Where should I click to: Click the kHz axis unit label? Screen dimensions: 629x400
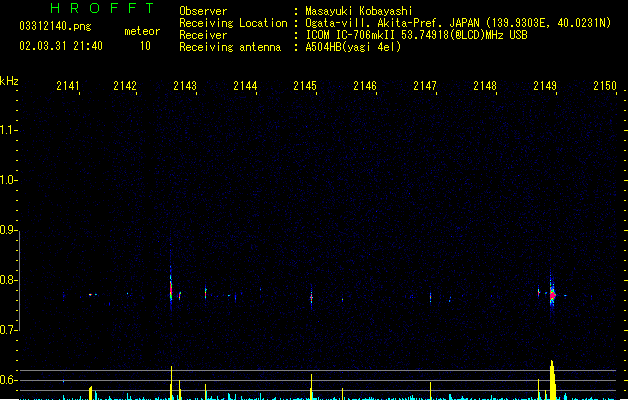(9, 81)
